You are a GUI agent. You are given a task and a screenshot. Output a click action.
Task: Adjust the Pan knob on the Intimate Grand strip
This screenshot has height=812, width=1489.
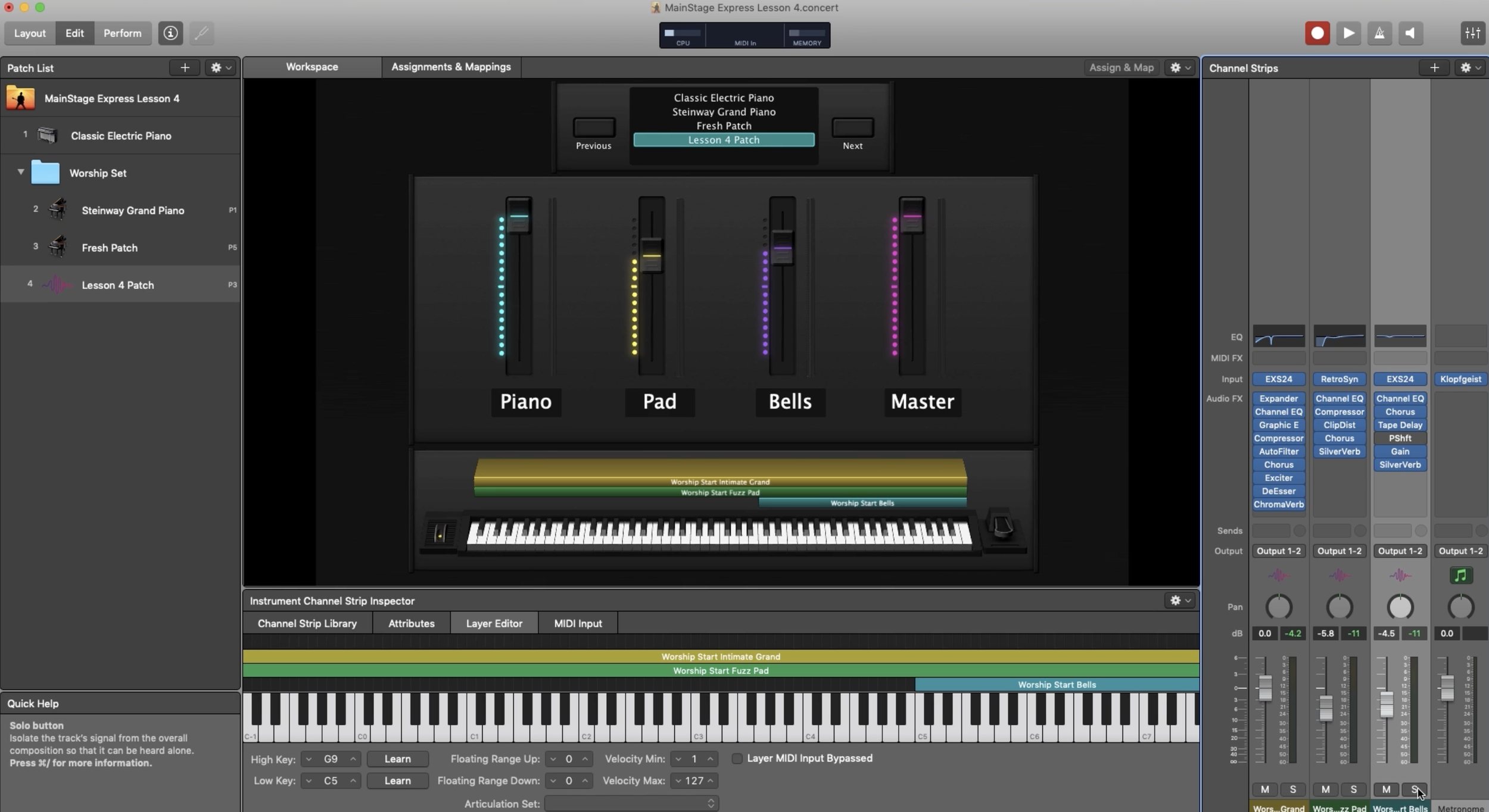[1279, 607]
